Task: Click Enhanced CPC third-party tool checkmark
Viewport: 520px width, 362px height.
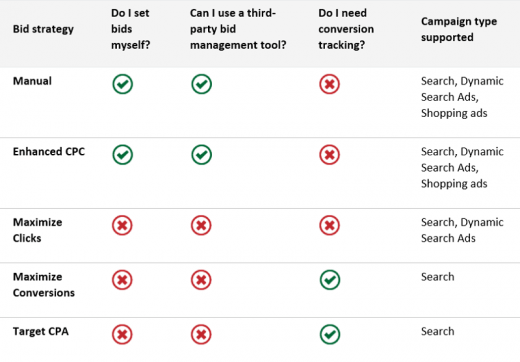Action: [x=202, y=155]
